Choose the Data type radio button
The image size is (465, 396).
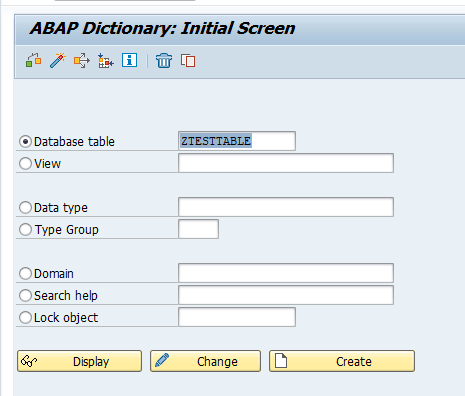point(25,208)
